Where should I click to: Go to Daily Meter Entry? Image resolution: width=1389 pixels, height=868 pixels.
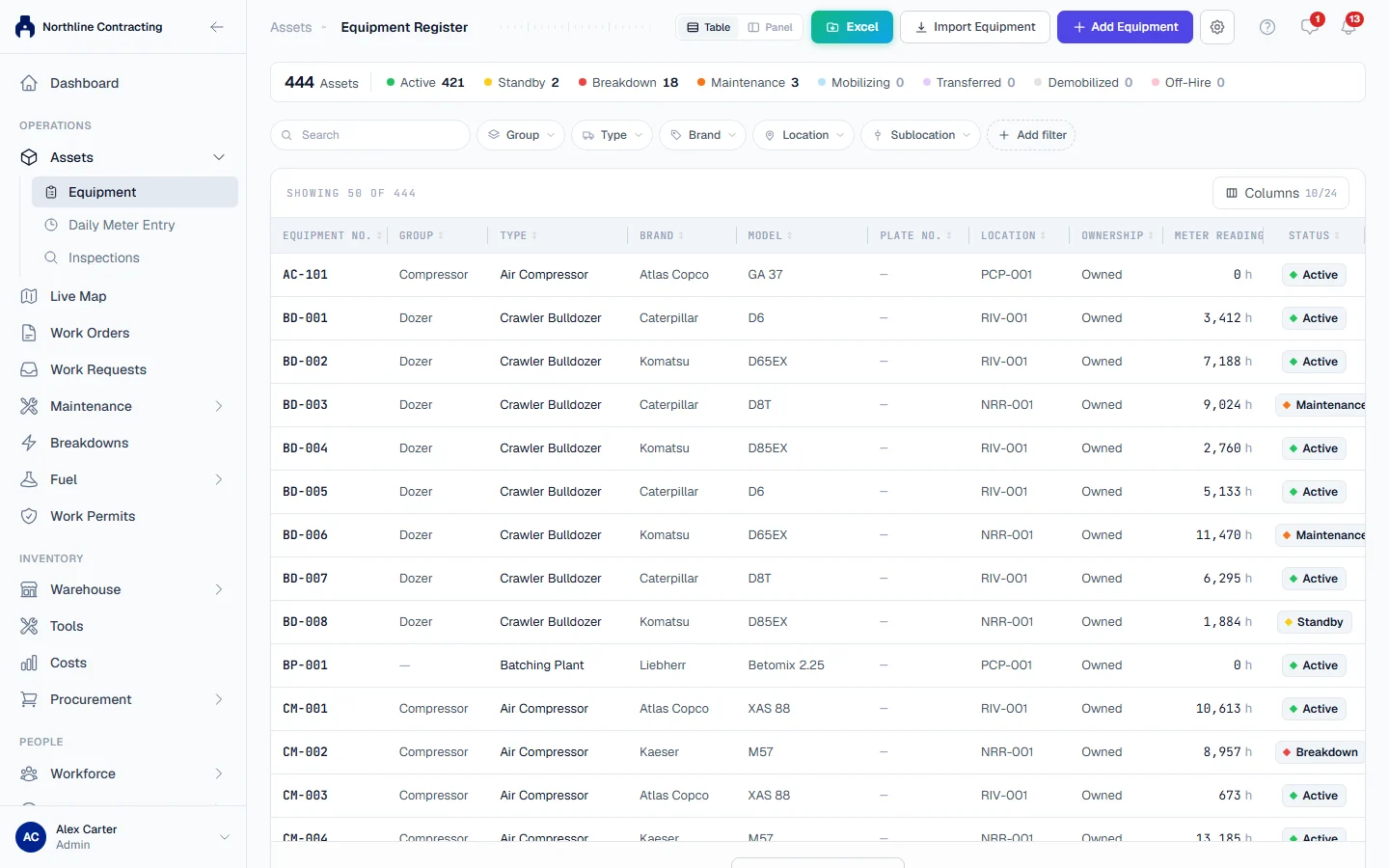pyautogui.click(x=135, y=225)
